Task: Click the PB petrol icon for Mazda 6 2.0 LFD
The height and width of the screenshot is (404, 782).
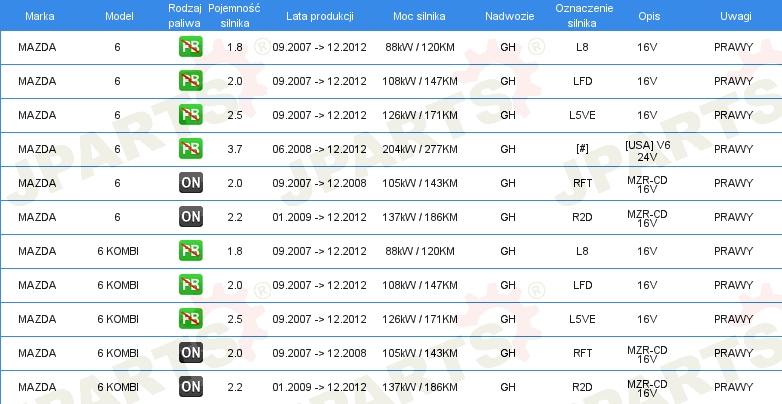Action: pyautogui.click(x=191, y=81)
